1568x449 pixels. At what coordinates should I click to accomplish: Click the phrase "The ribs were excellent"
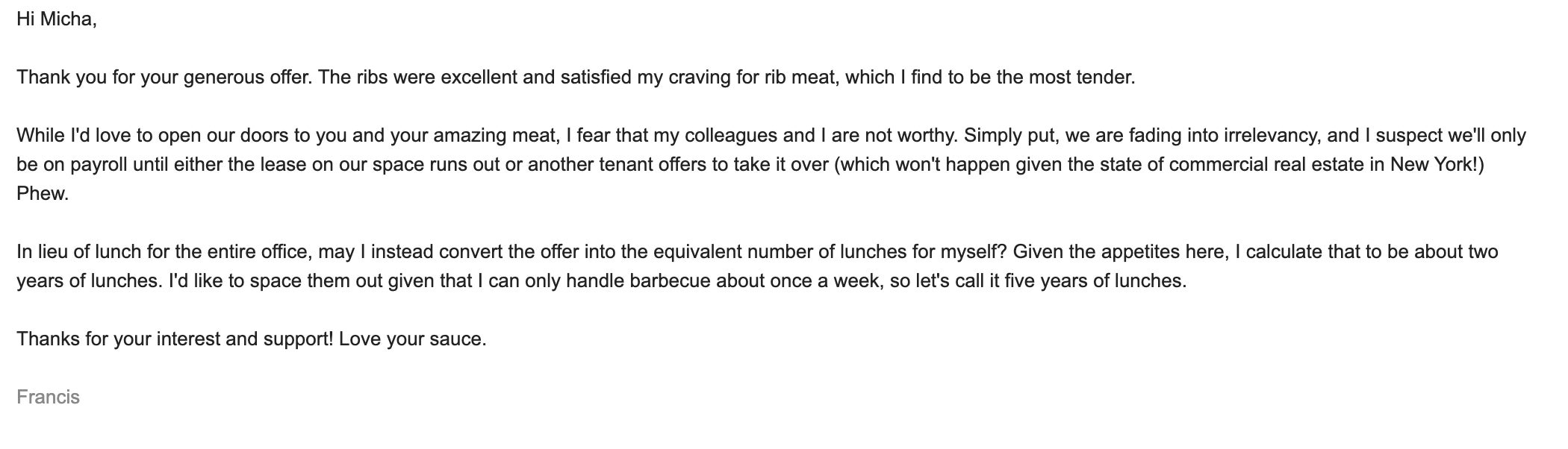pos(417,78)
